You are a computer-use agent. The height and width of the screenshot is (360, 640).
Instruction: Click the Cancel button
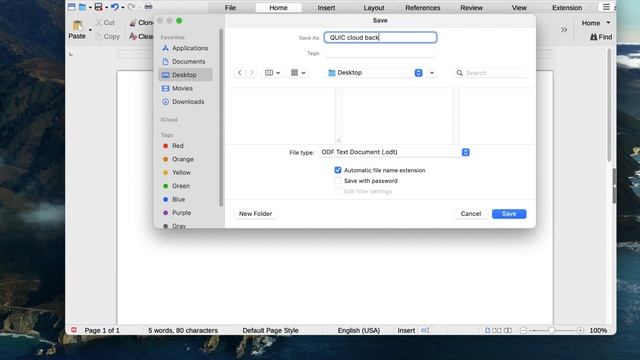click(x=471, y=214)
